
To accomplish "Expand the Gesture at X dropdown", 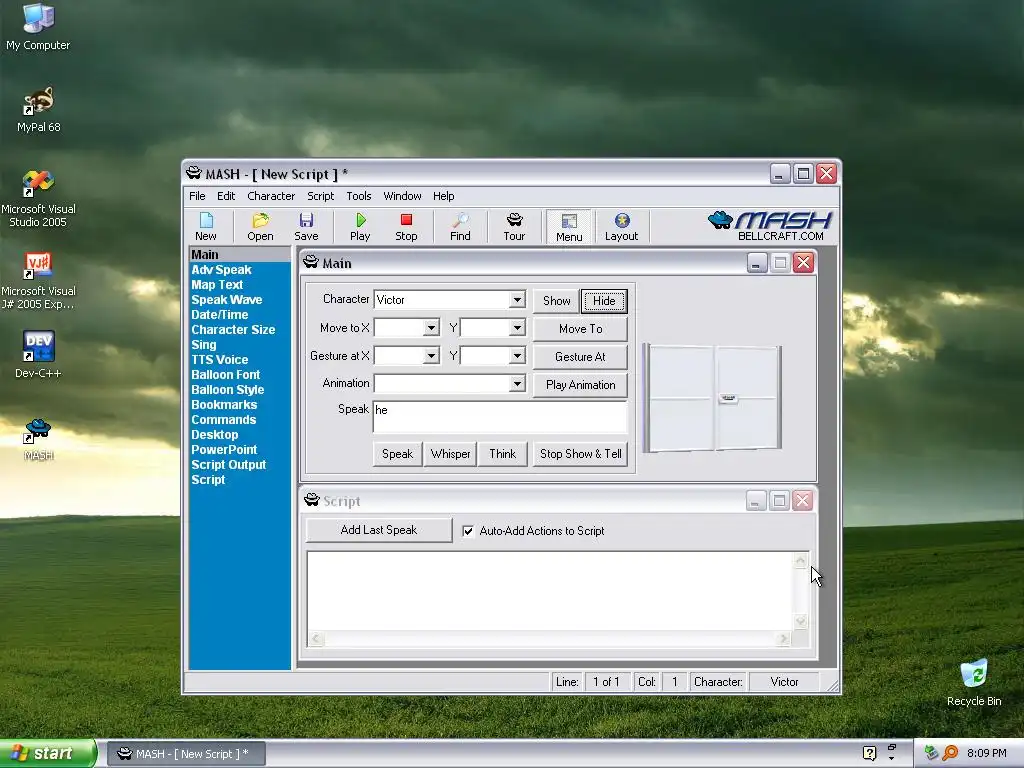I will (431, 356).
